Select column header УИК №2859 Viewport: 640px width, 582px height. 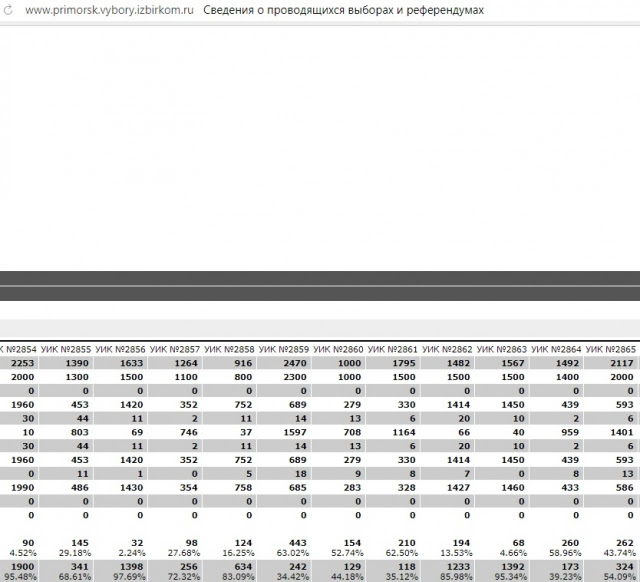tap(284, 349)
